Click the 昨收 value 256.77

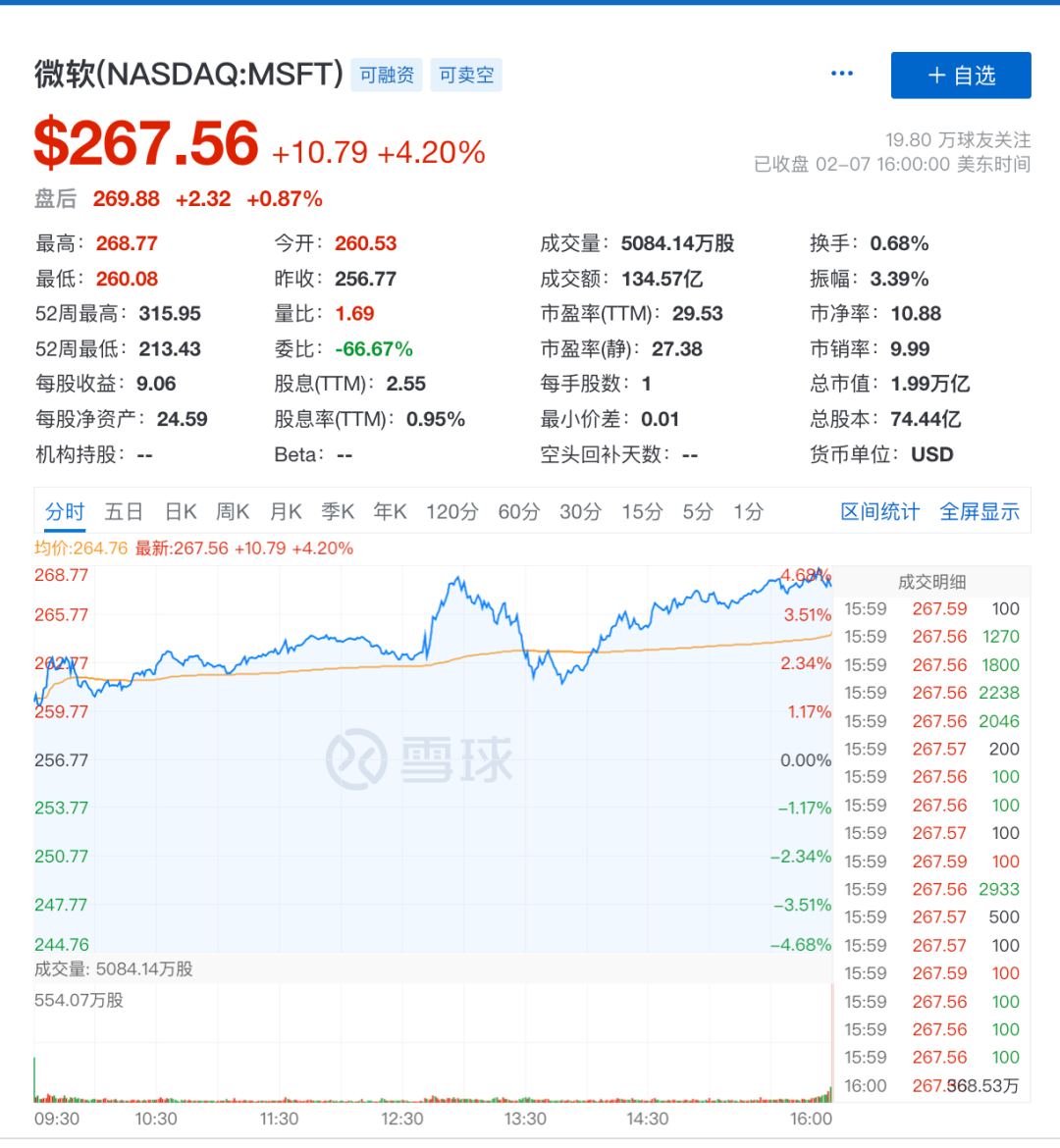[365, 279]
